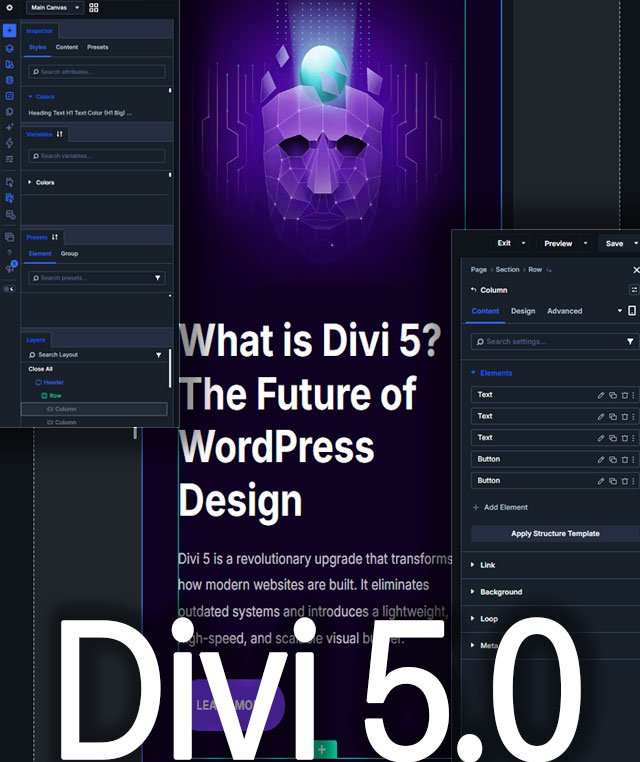
Task: Select the Element presets tab
Action: point(40,254)
